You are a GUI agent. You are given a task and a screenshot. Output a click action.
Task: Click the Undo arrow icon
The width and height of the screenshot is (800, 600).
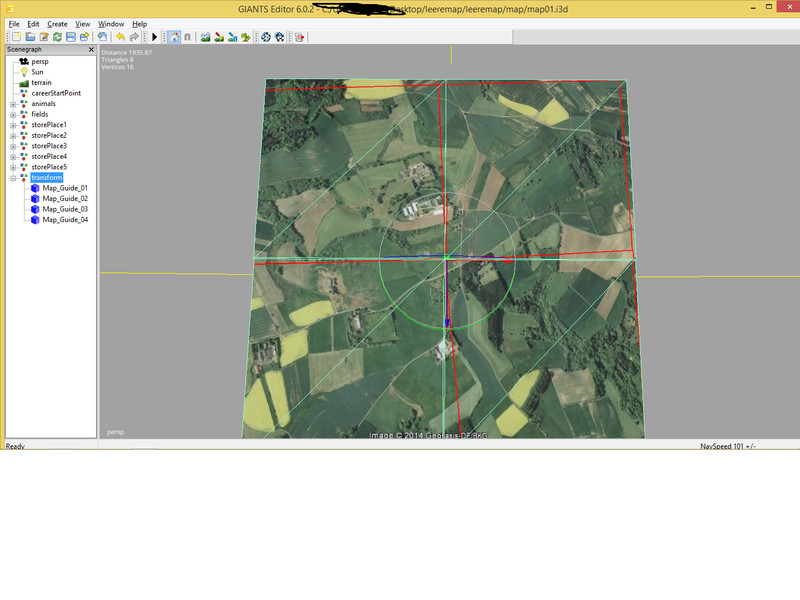(120, 37)
